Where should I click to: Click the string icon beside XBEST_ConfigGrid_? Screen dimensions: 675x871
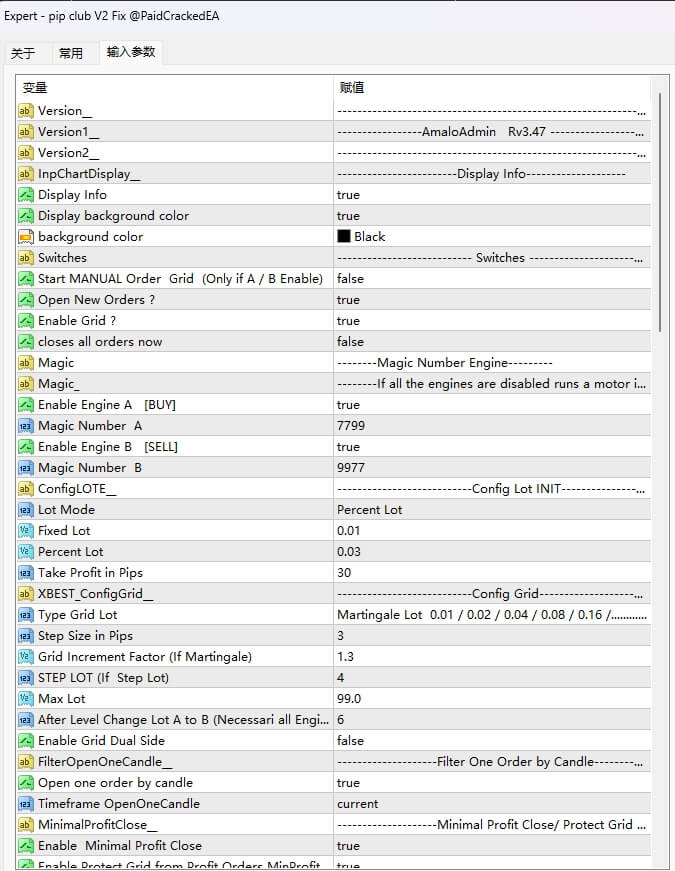[26, 594]
